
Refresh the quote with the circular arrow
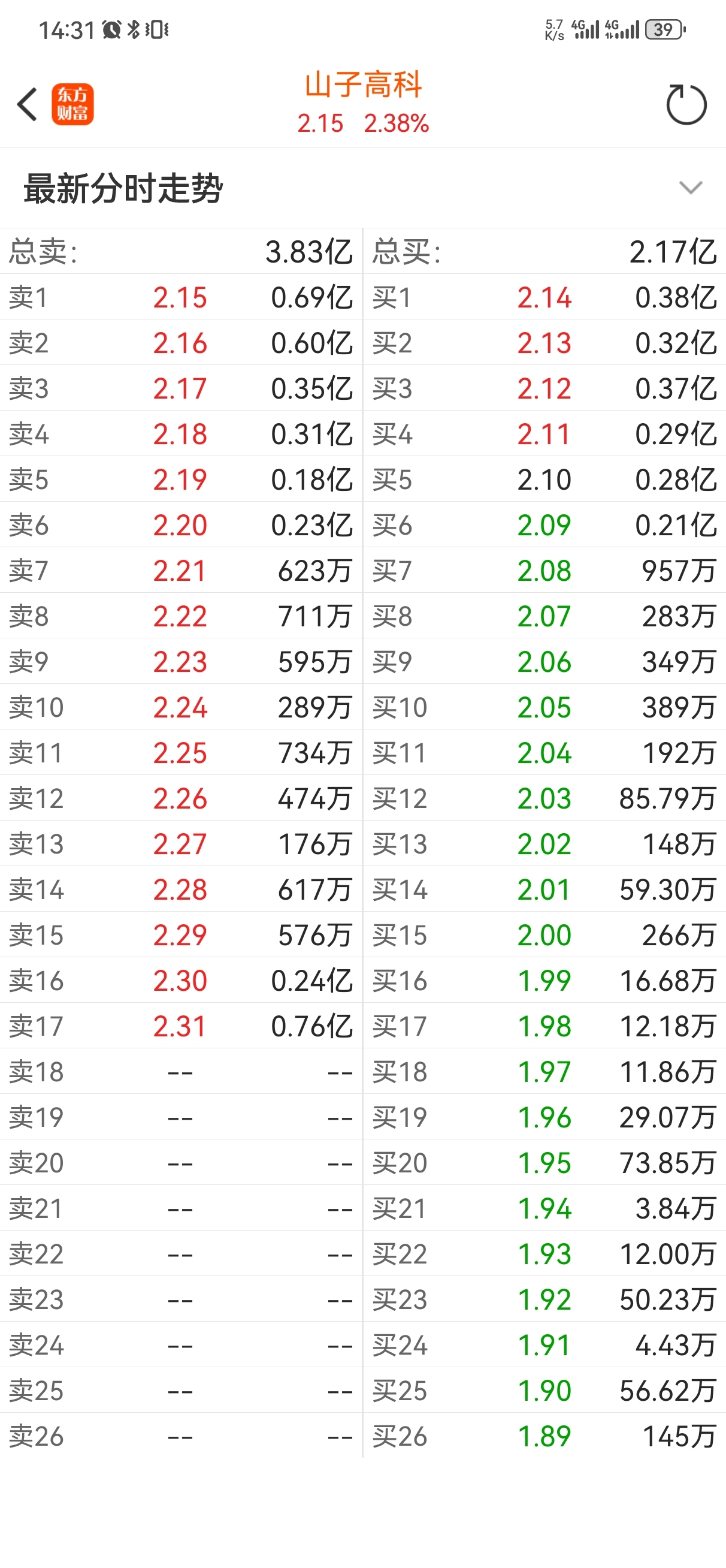[x=686, y=104]
